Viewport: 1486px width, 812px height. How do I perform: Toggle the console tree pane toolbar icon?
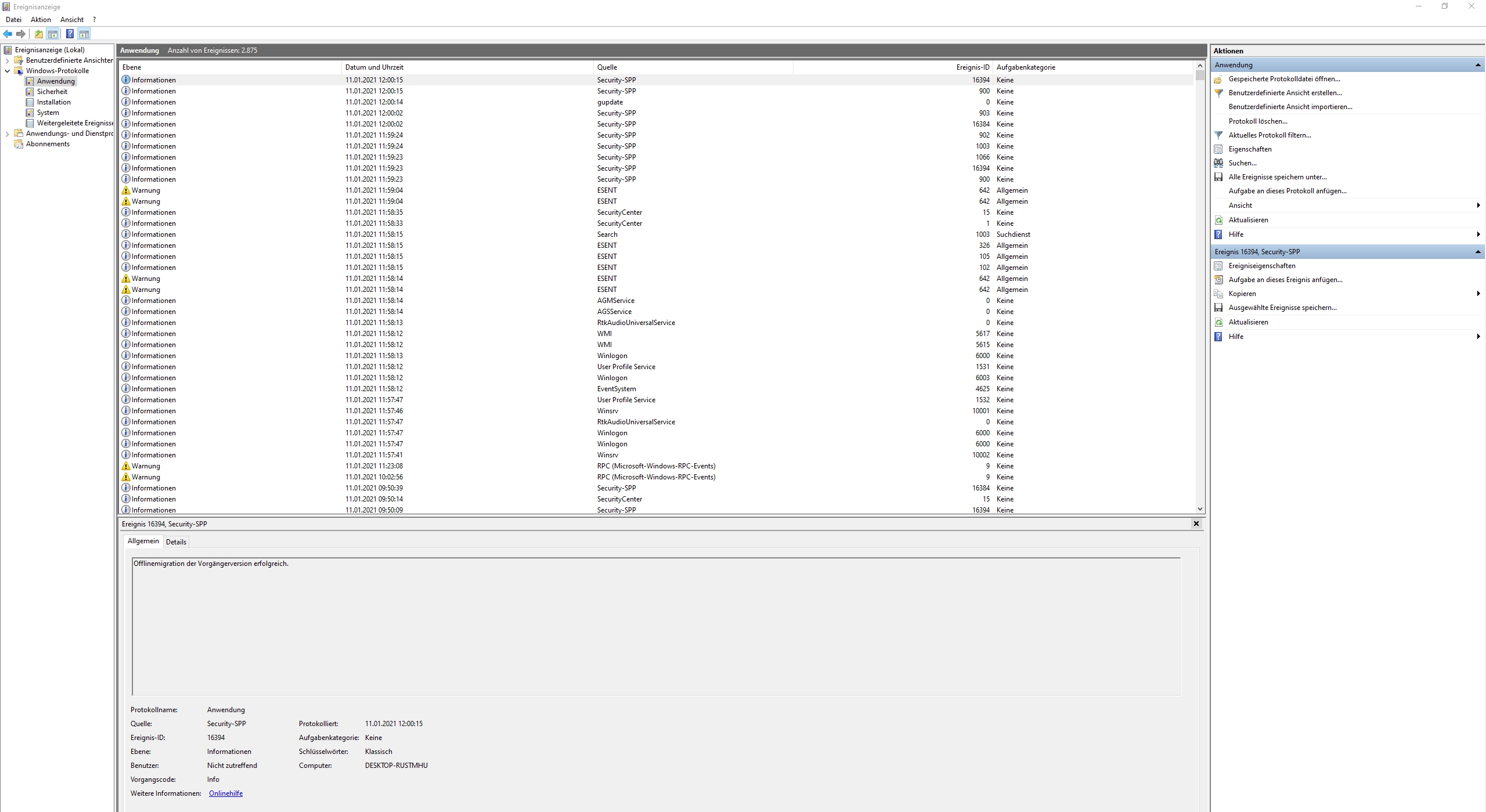point(53,34)
